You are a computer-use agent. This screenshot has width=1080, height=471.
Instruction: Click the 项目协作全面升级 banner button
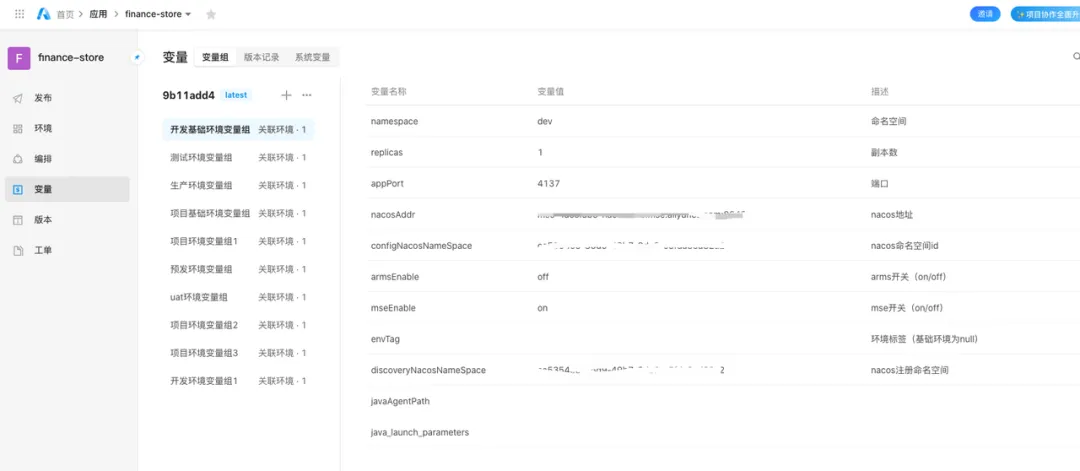pyautogui.click(x=1046, y=14)
